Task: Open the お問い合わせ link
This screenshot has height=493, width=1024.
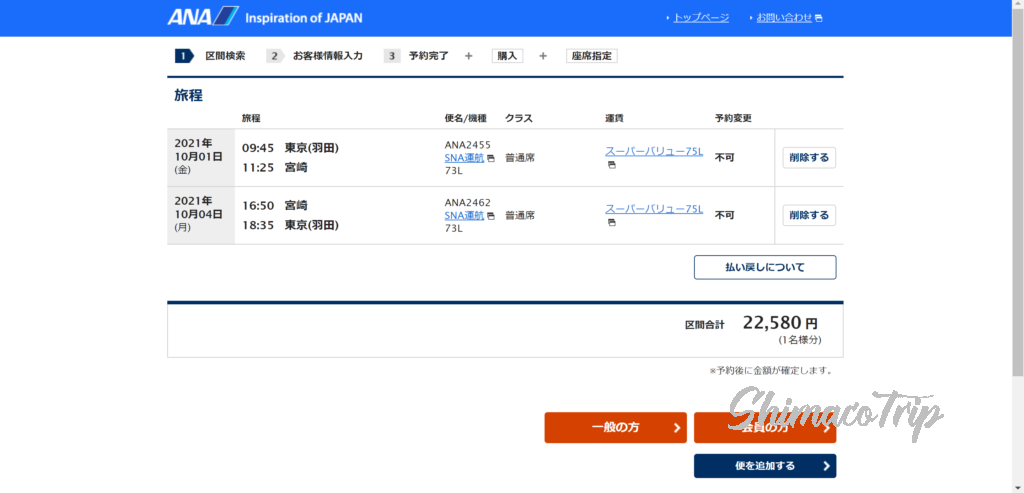Action: [x=784, y=18]
